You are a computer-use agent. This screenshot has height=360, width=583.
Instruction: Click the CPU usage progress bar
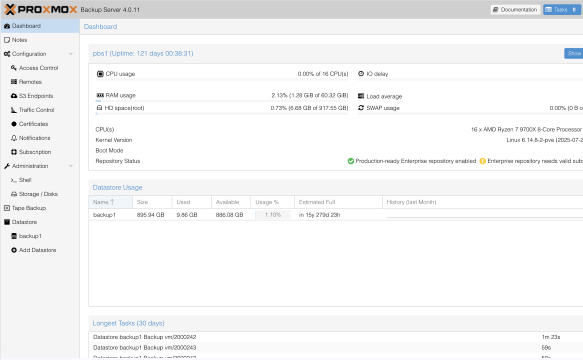coord(222,80)
